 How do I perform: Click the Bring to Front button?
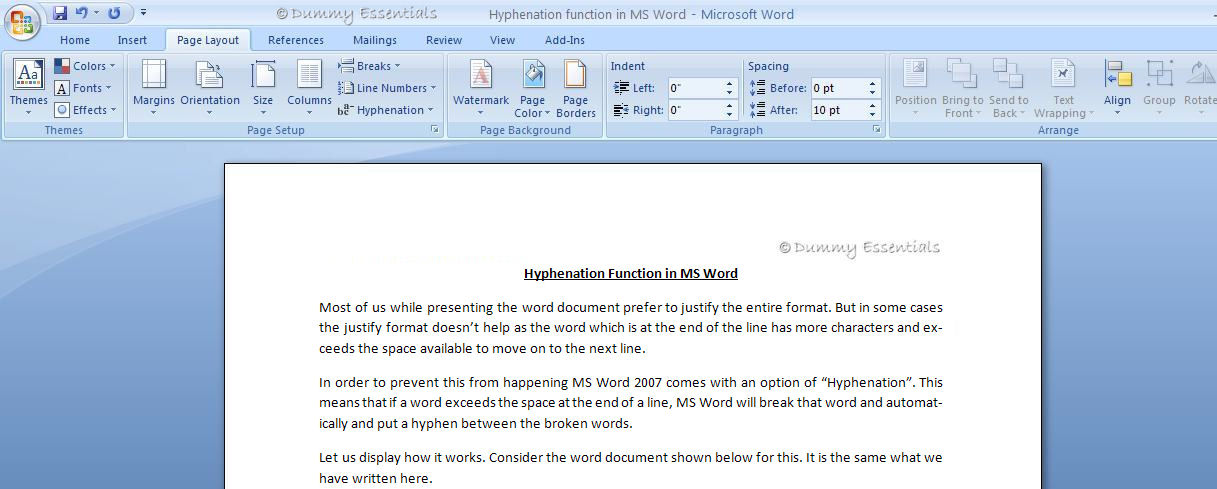pyautogui.click(x=962, y=87)
